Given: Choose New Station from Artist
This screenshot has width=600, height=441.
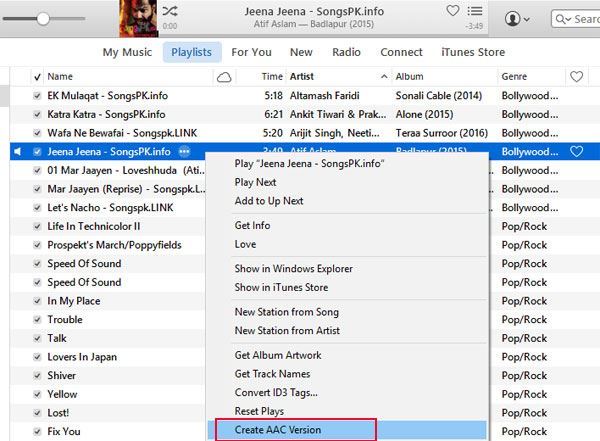Looking at the screenshot, I should 347,330.
